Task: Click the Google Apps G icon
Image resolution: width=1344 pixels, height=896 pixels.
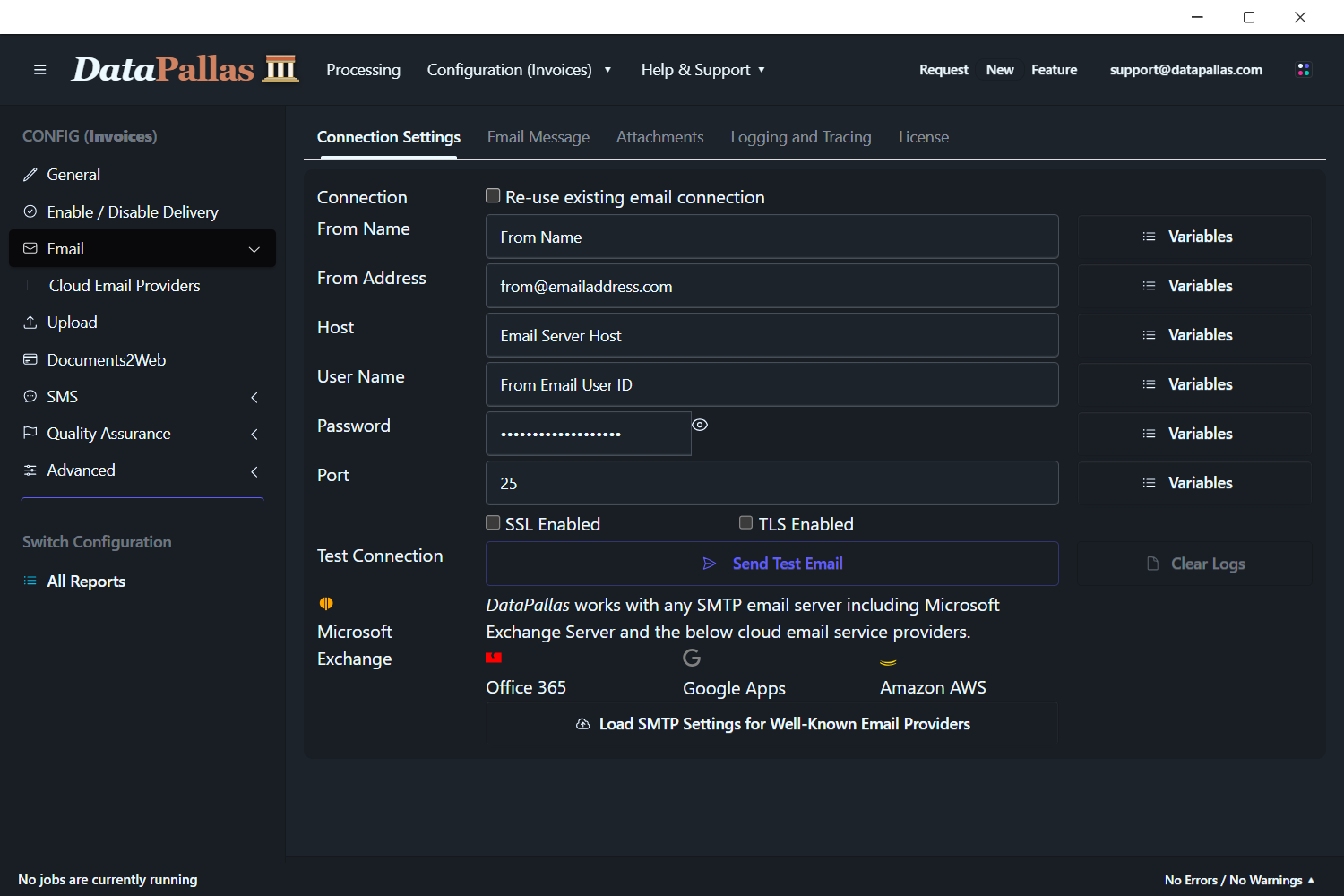Action: point(692,658)
